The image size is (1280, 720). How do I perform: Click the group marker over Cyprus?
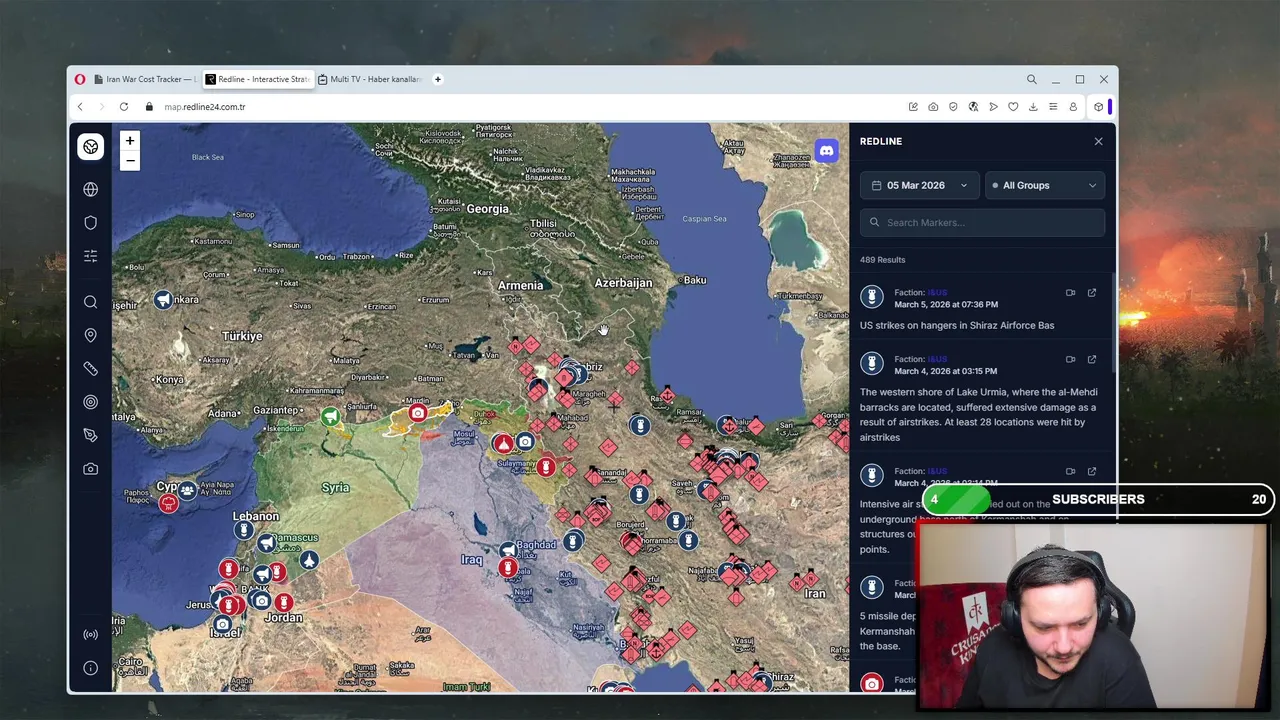[187, 491]
